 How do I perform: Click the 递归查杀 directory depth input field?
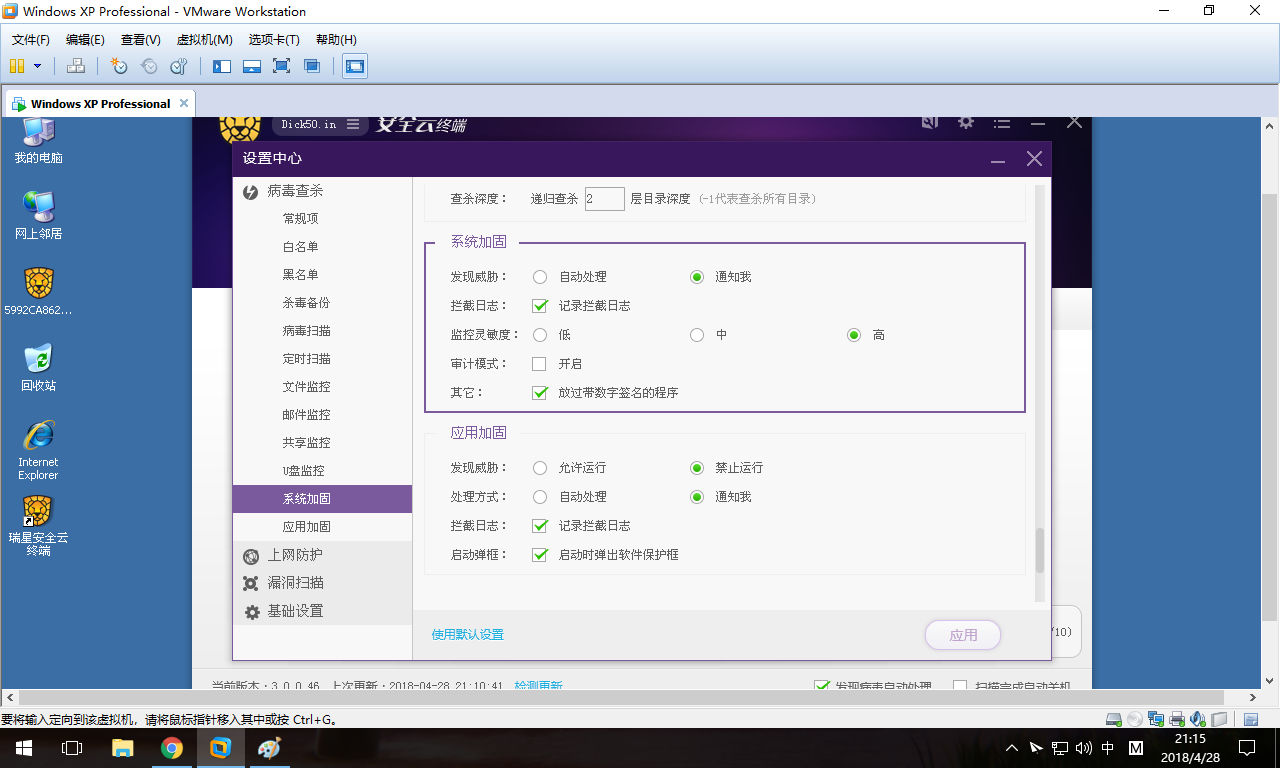point(605,199)
